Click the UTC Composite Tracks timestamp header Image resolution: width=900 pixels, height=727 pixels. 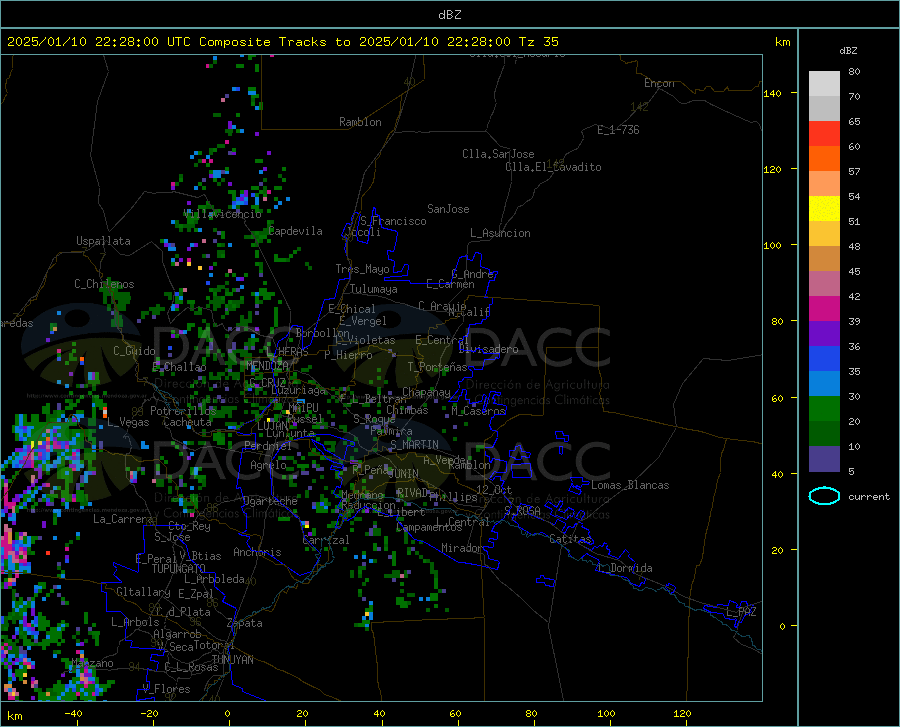pos(283,41)
